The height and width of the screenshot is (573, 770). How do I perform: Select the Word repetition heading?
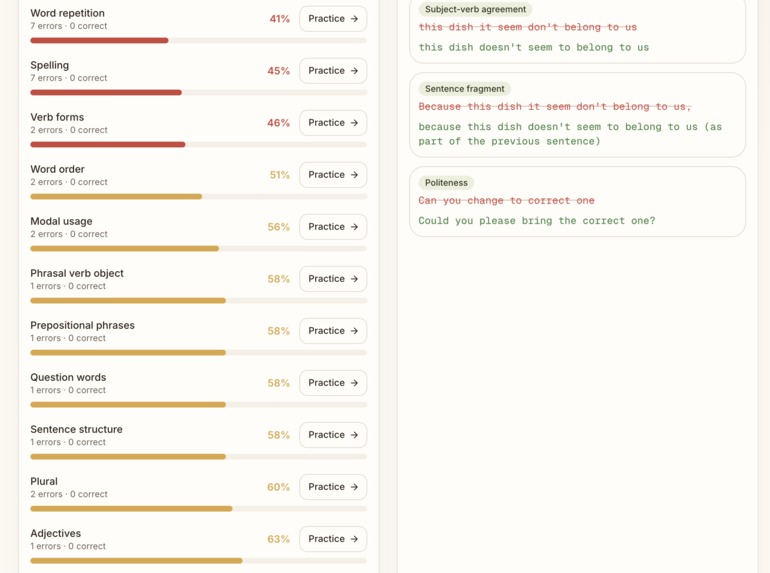pyautogui.click(x=67, y=13)
